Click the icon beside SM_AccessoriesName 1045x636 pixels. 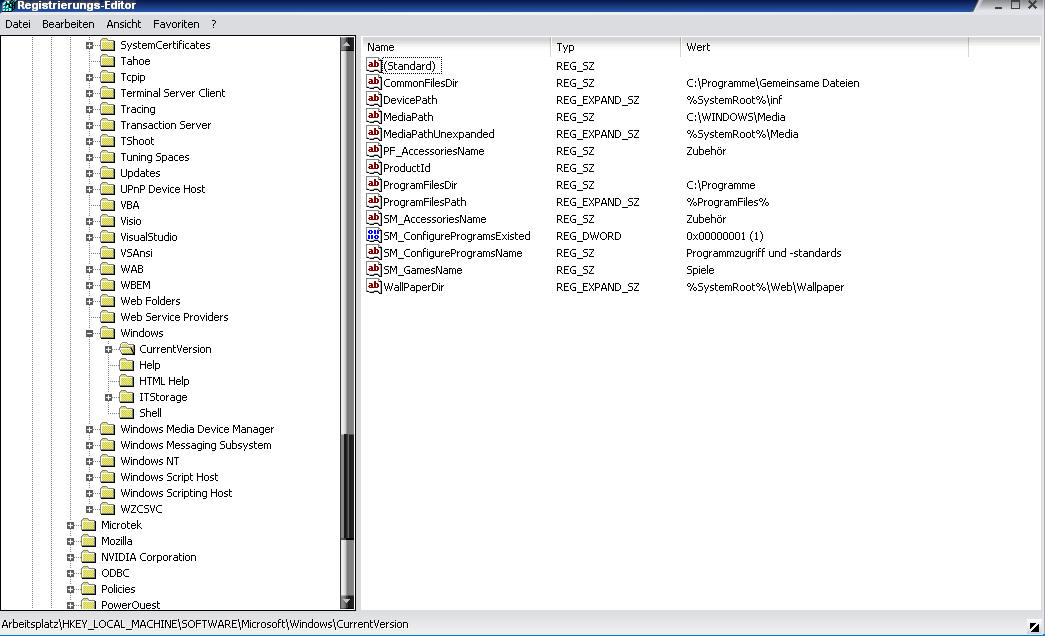coord(374,219)
